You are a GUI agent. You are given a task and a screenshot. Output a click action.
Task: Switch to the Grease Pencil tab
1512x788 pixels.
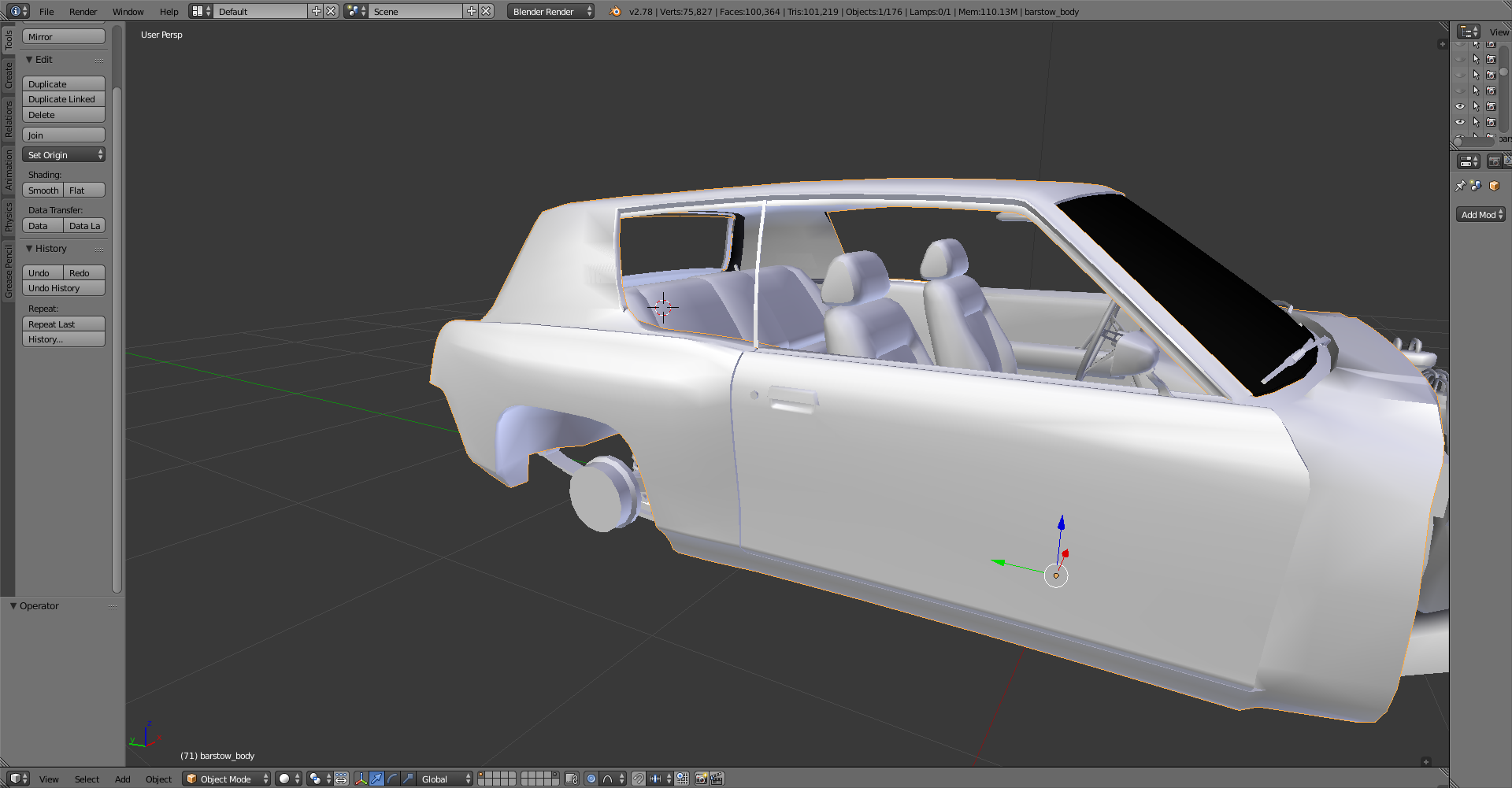coord(9,271)
